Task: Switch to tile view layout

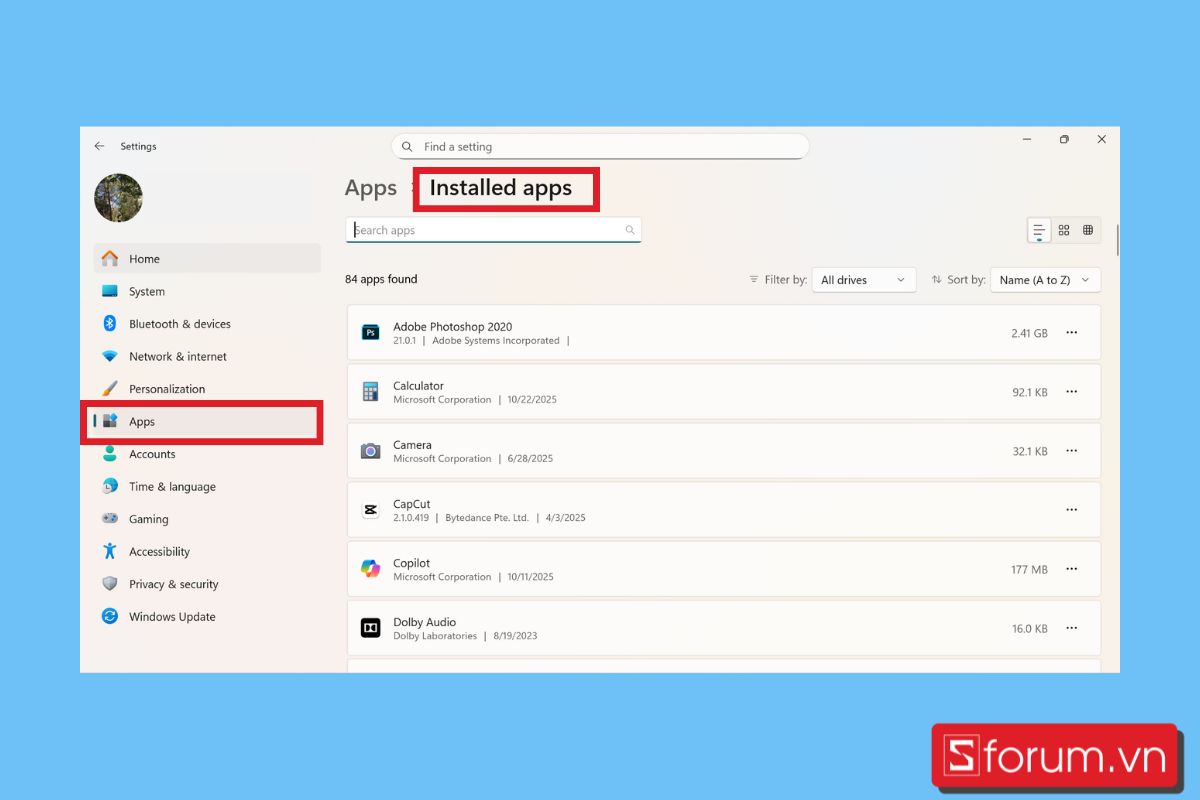Action: coord(1088,230)
